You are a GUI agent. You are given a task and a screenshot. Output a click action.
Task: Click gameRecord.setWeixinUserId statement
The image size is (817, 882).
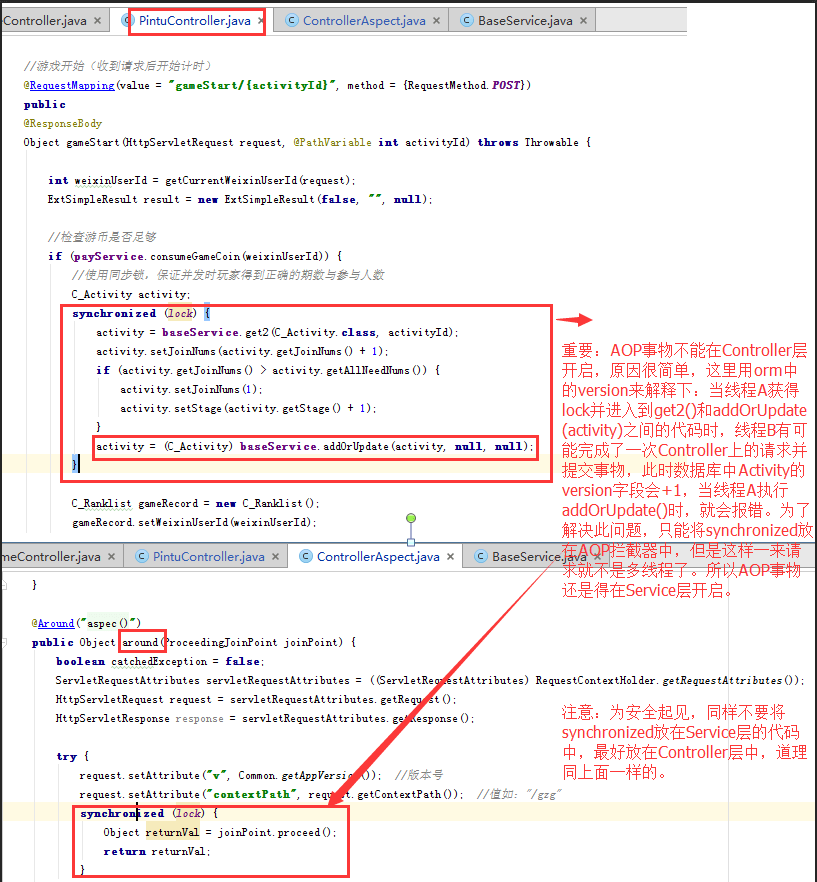(x=194, y=523)
